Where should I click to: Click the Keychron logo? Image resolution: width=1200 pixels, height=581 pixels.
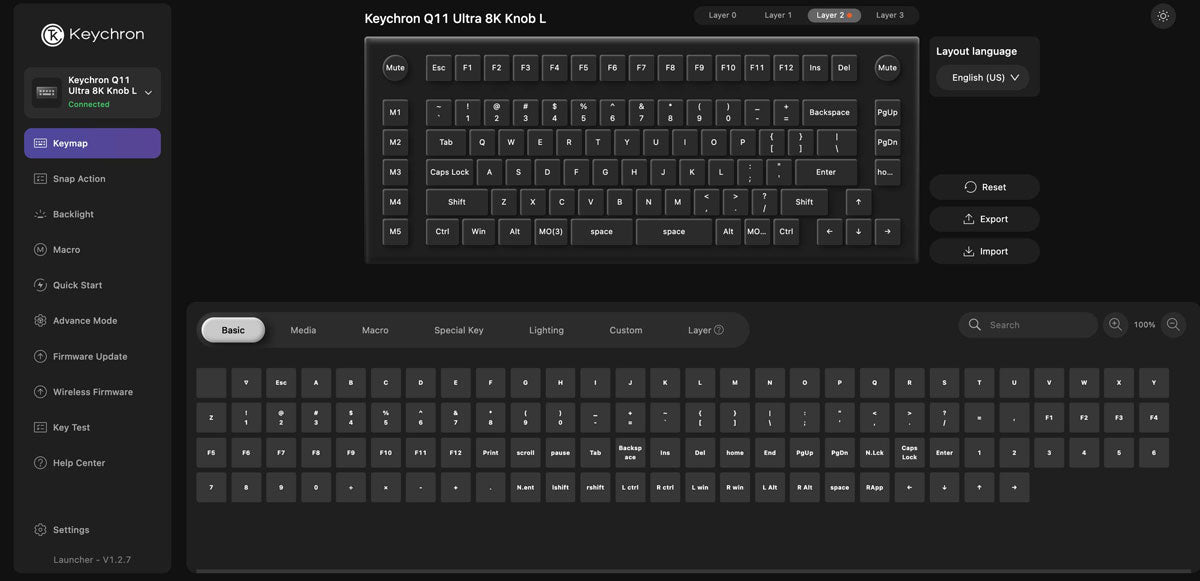click(92, 35)
